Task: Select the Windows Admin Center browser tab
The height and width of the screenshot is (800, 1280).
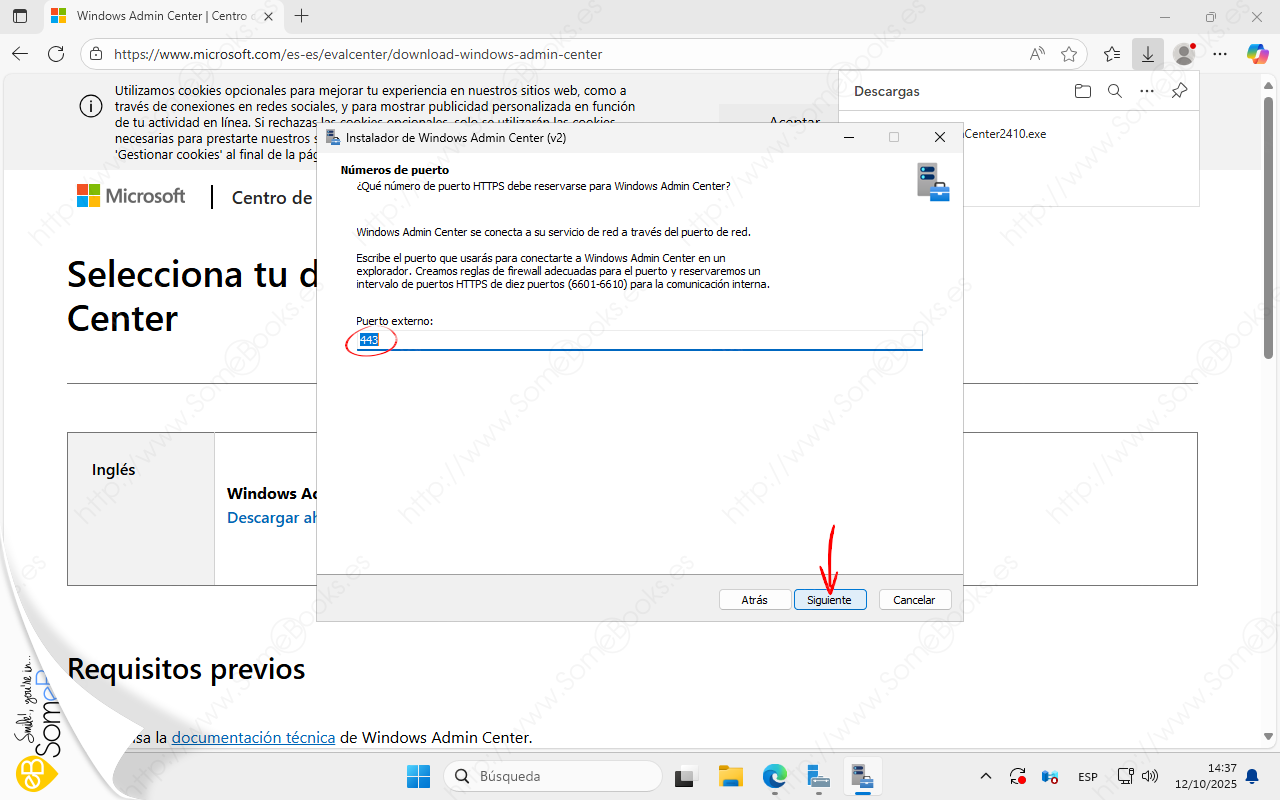Action: [160, 16]
